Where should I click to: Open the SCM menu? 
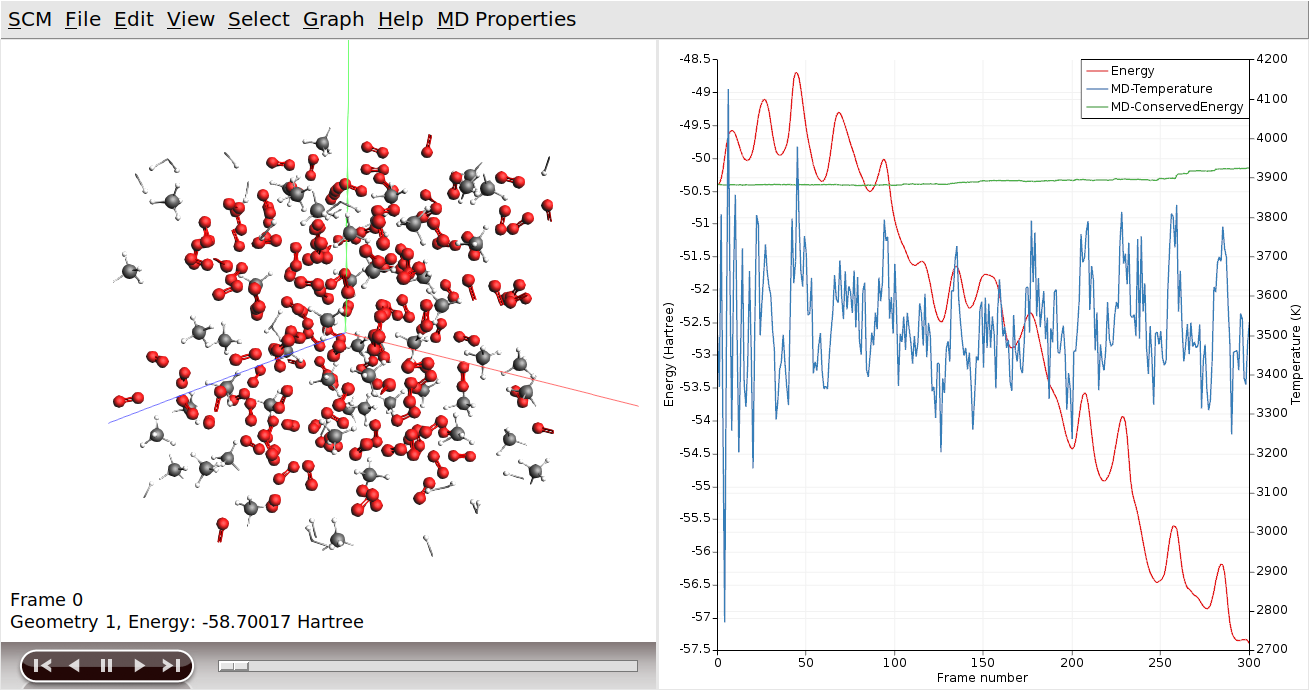(30, 18)
